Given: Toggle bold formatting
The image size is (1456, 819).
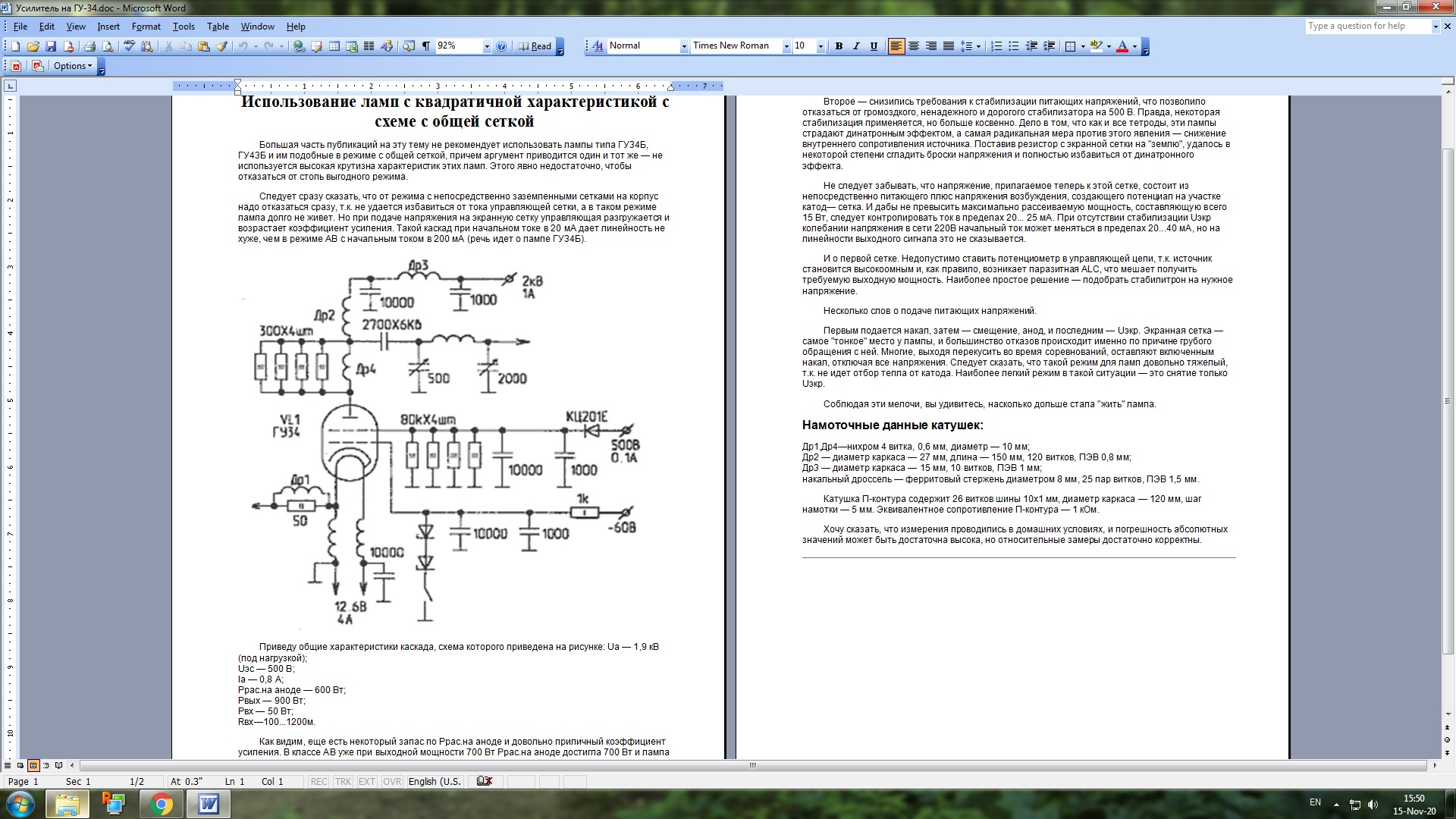Looking at the screenshot, I should tap(839, 46).
